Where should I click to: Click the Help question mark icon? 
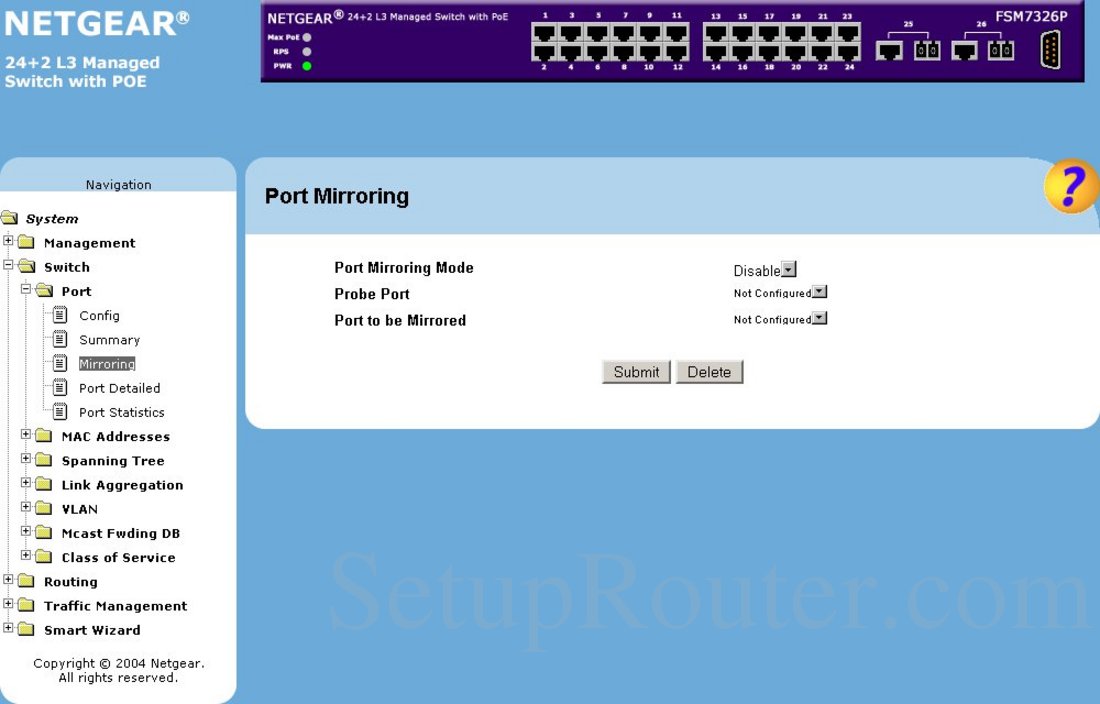click(x=1071, y=186)
